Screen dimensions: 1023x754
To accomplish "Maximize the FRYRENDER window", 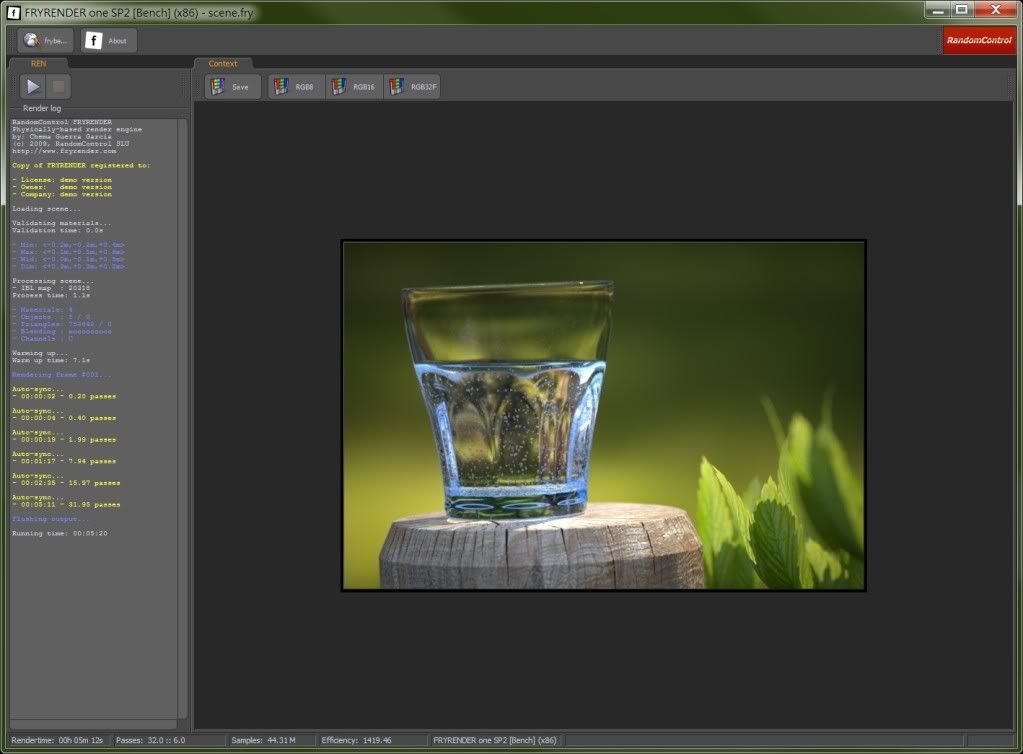I will tap(961, 9).
